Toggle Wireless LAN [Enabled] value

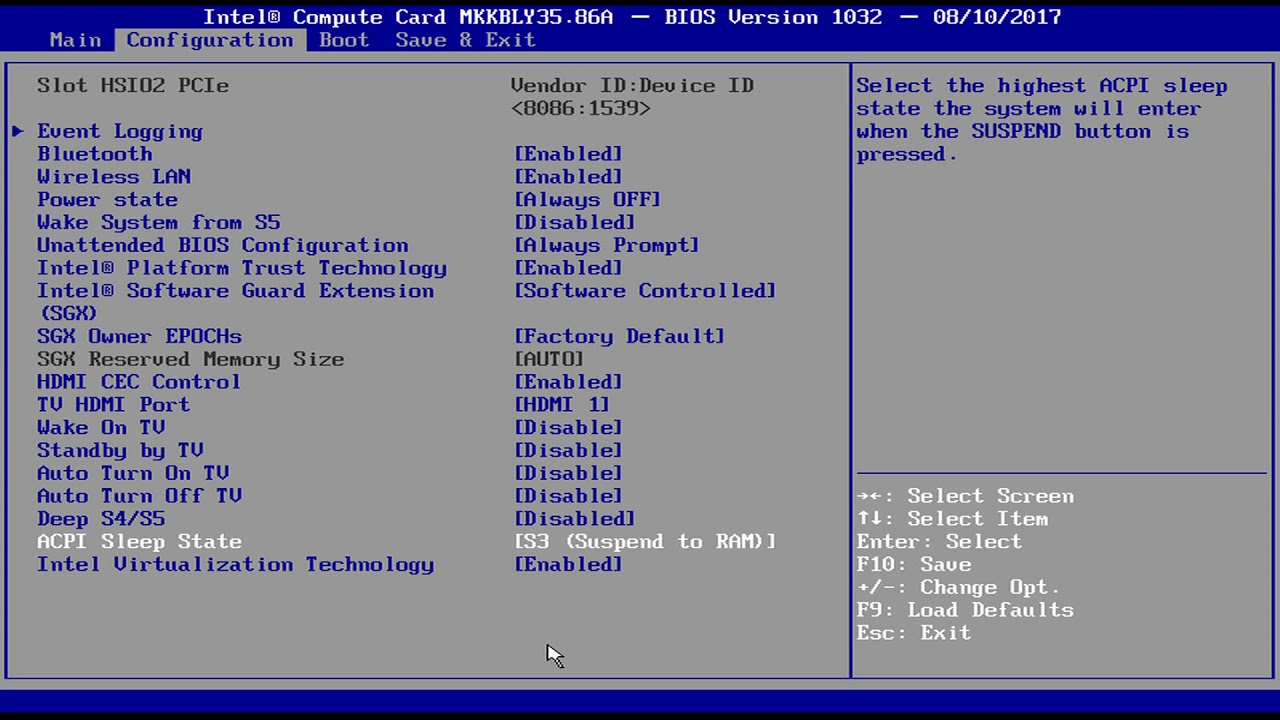click(x=568, y=177)
